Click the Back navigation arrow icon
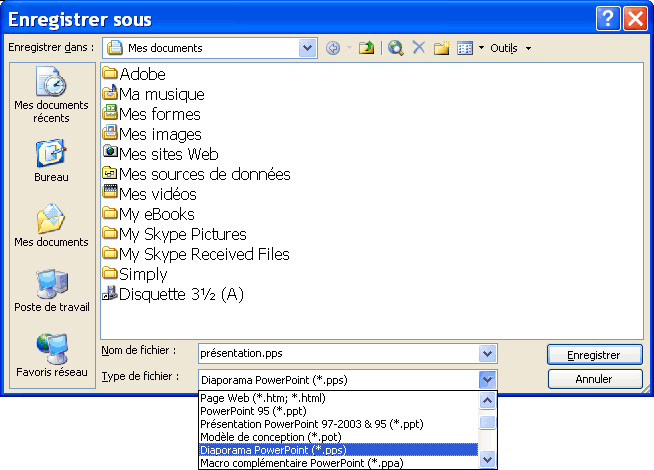The width and height of the screenshot is (654, 470). click(x=333, y=48)
